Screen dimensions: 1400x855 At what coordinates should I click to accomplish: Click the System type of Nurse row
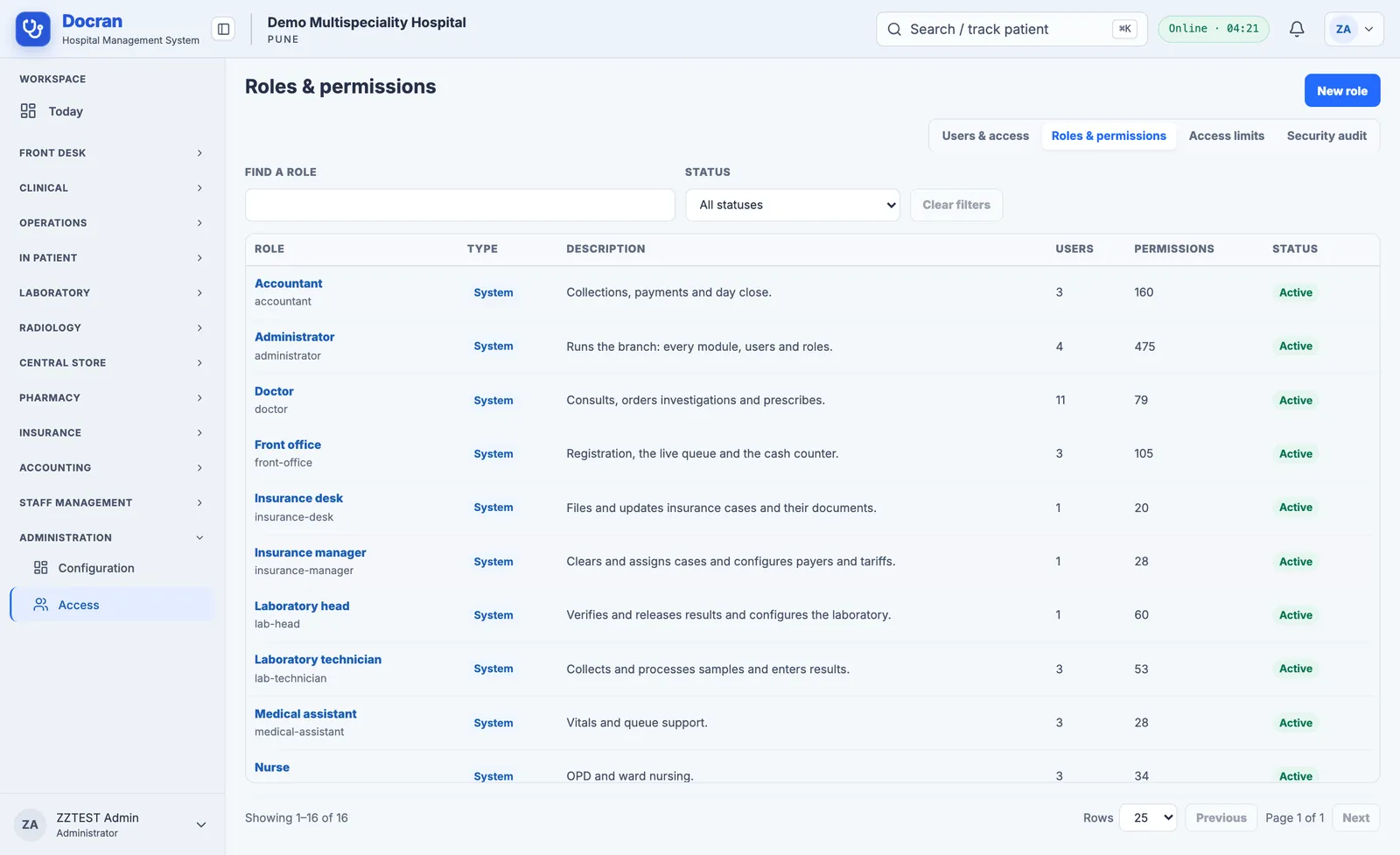493,776
